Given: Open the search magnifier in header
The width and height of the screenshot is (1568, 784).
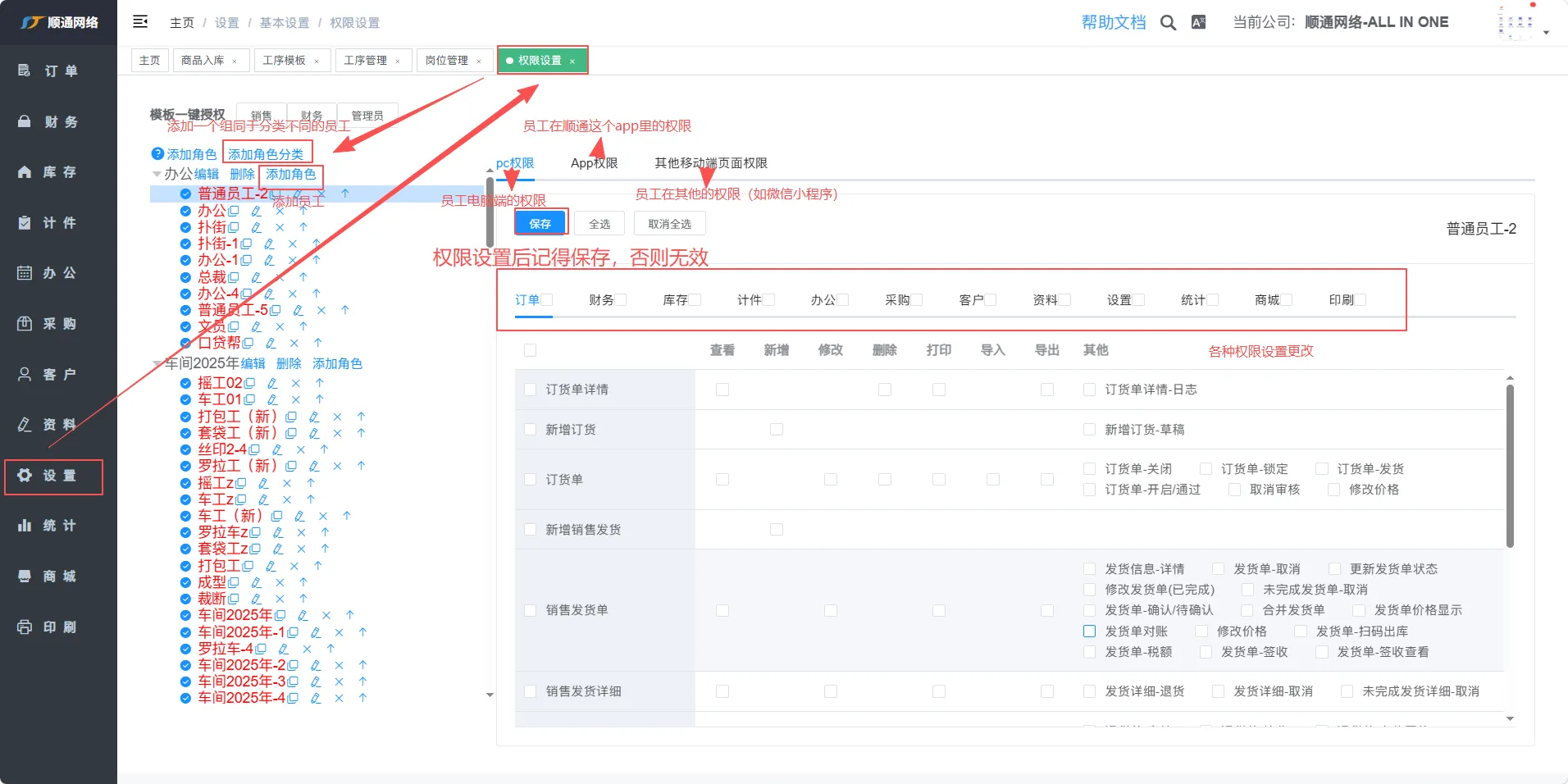Looking at the screenshot, I should tap(1168, 23).
